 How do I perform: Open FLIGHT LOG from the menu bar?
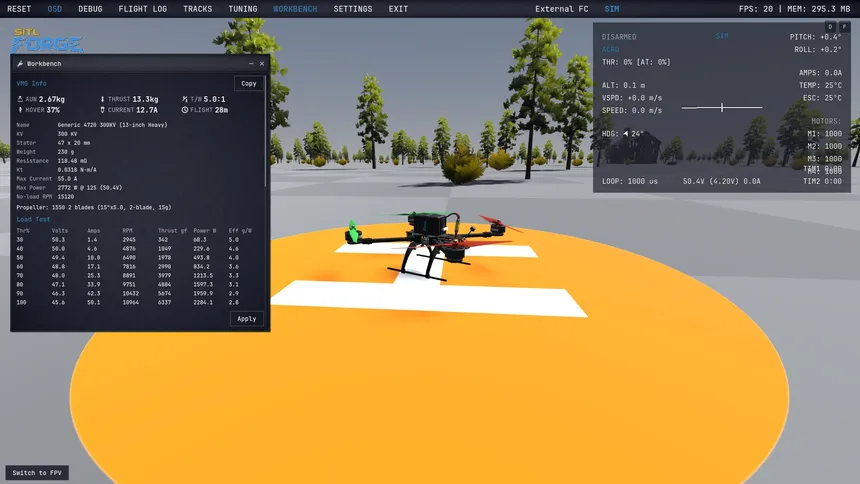pyautogui.click(x=143, y=9)
